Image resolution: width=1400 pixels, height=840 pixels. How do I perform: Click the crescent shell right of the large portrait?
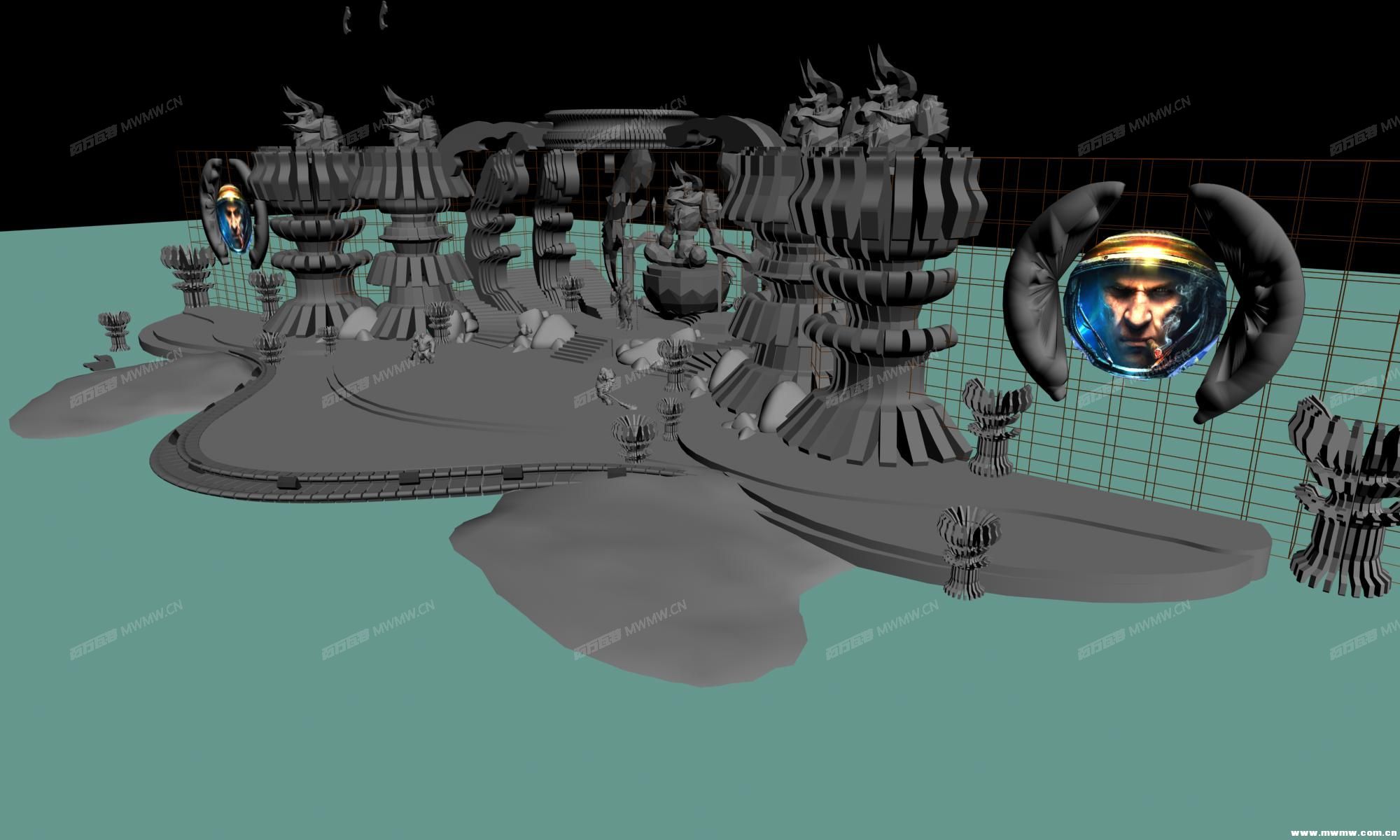[x=1246, y=303]
